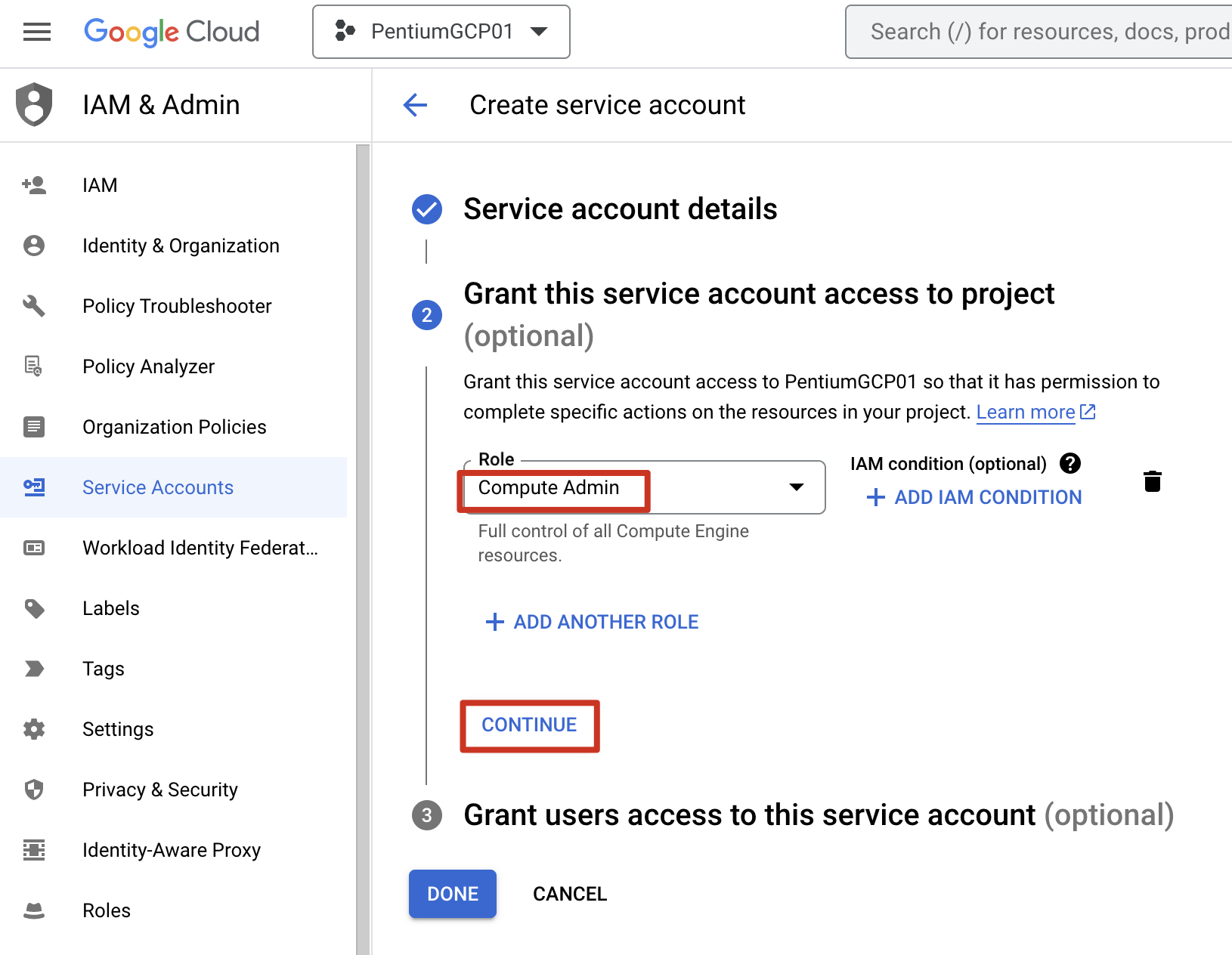Screen dimensions: 1232x955
Task: Expand Service account details step
Action: pos(621,209)
